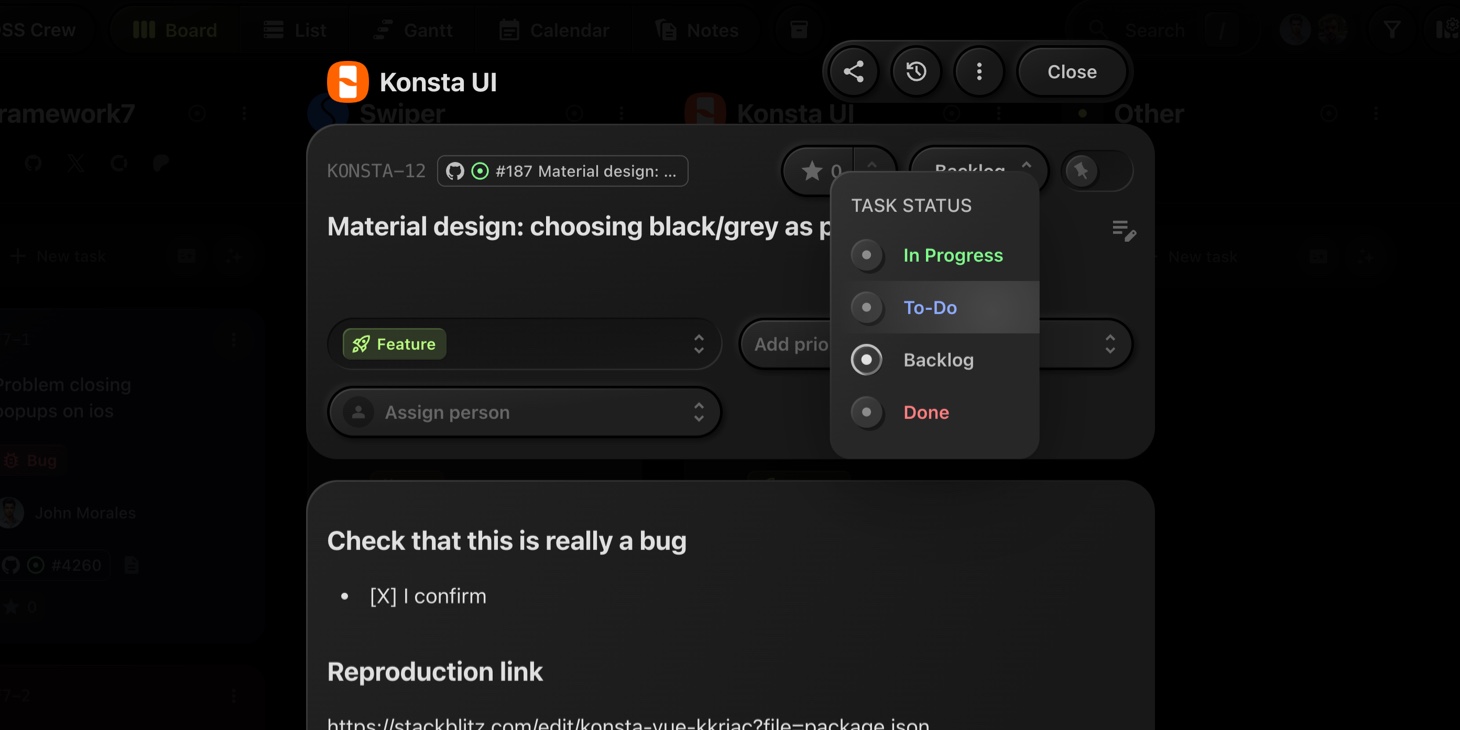1460x730 pixels.
Task: Click the star votes button
Action: pos(819,171)
